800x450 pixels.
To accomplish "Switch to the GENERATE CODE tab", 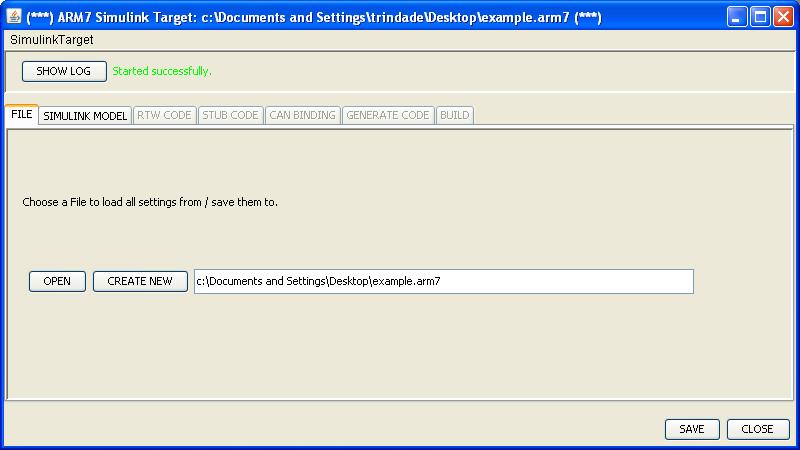I will 388,115.
